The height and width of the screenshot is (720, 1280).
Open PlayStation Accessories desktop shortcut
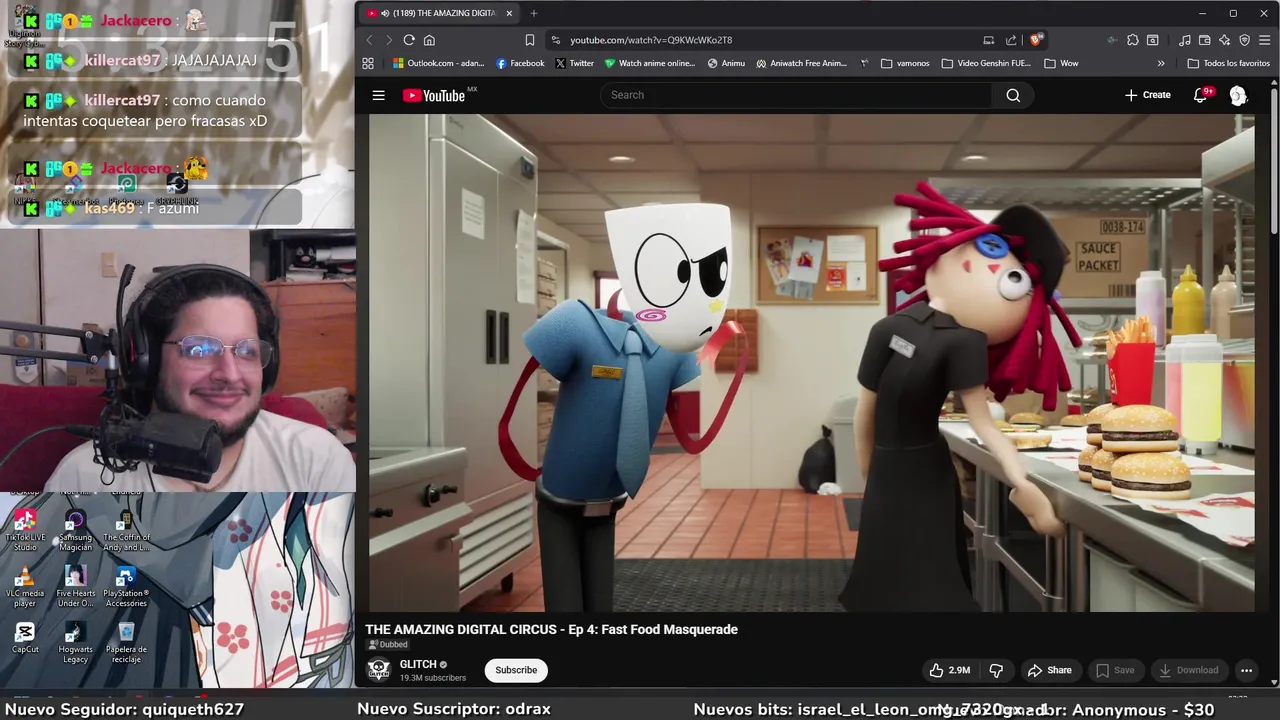click(126, 587)
